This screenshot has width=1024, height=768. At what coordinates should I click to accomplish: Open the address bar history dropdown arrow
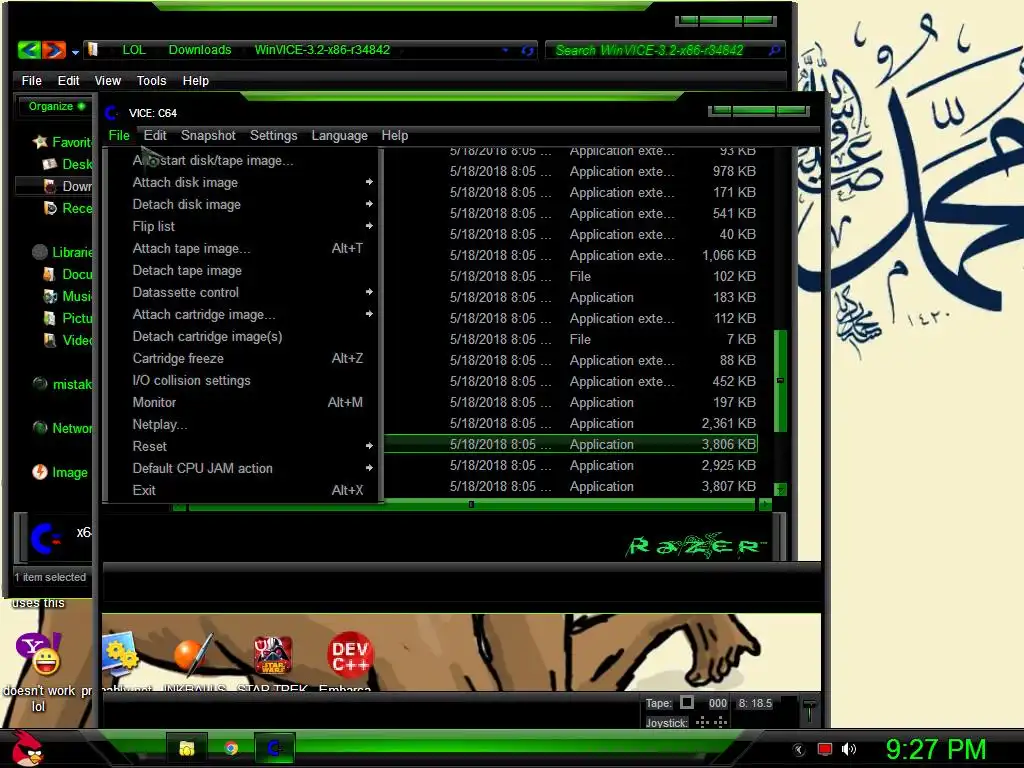tap(505, 50)
